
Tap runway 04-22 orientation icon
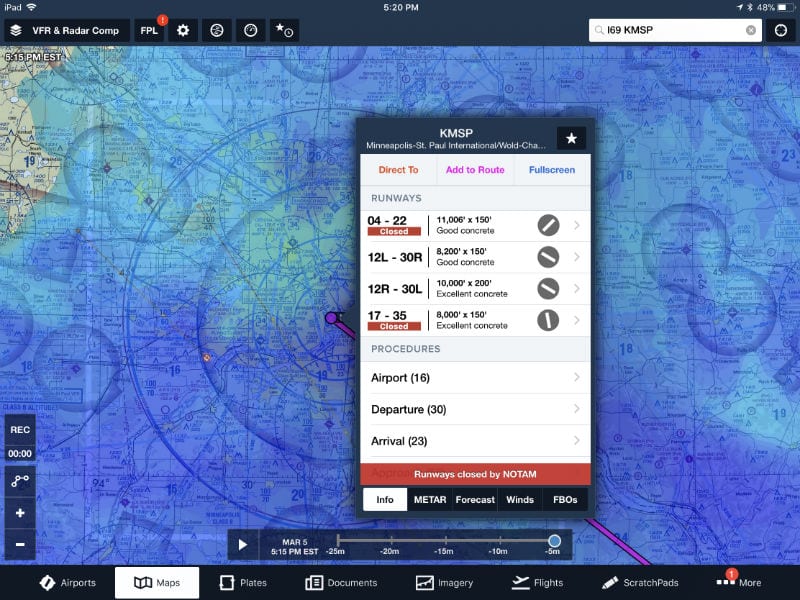[x=548, y=226]
